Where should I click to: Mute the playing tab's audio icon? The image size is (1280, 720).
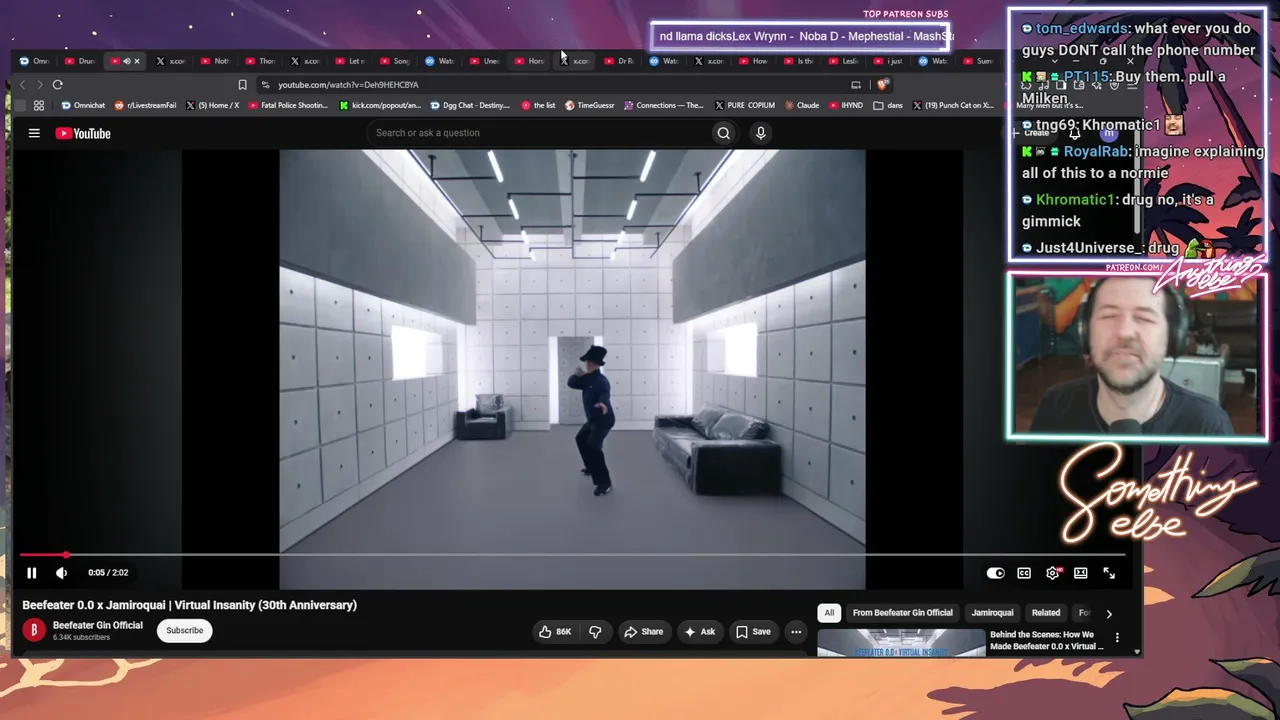tap(126, 61)
